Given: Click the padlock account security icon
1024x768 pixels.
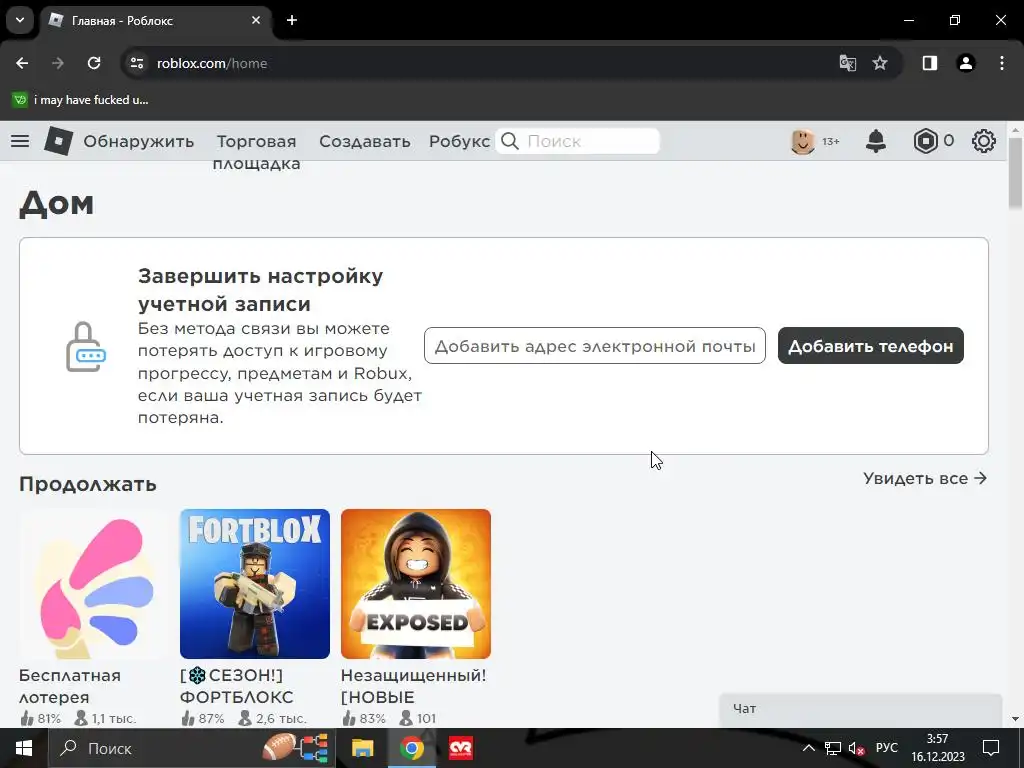Looking at the screenshot, I should tap(86, 347).
